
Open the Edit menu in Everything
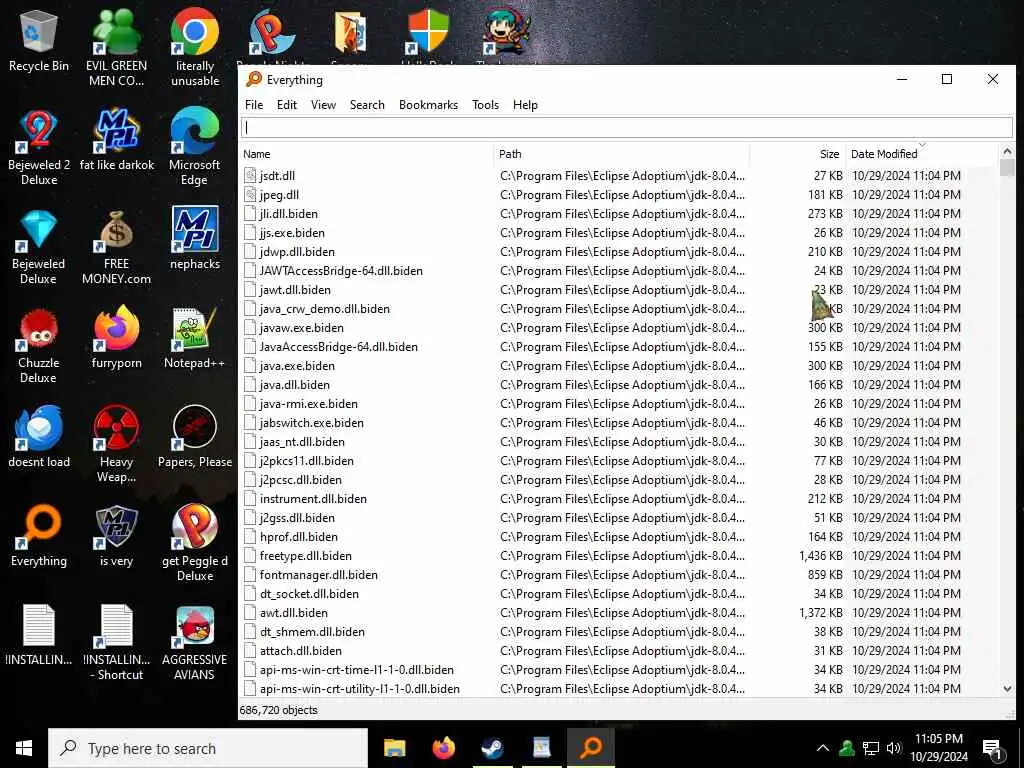[287, 104]
